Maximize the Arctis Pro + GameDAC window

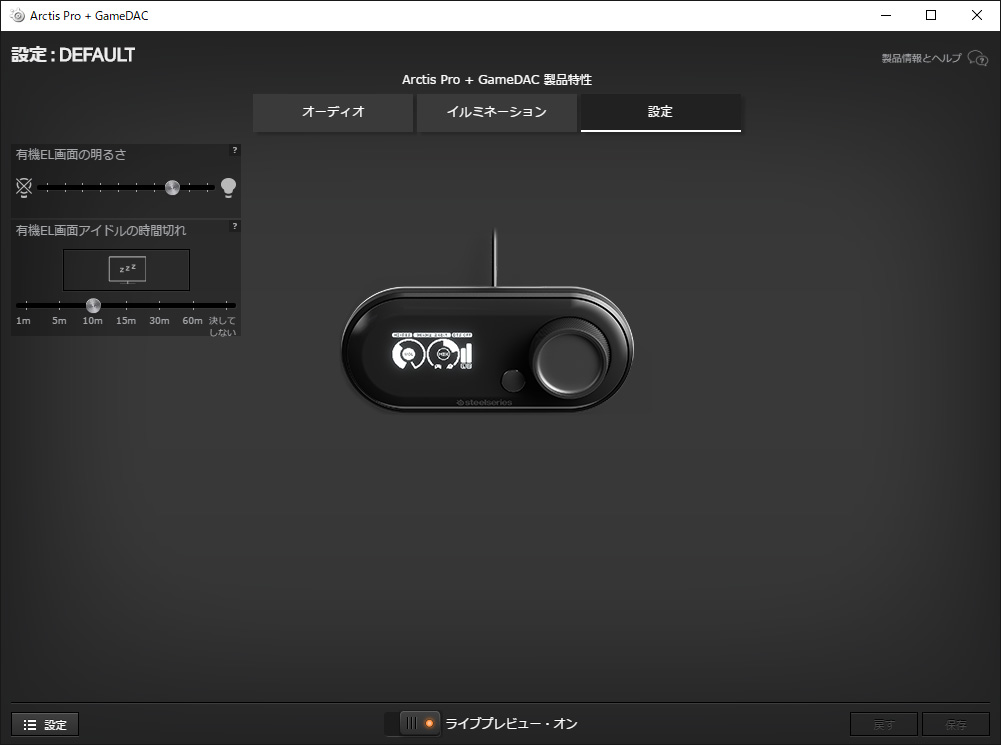[x=931, y=15]
